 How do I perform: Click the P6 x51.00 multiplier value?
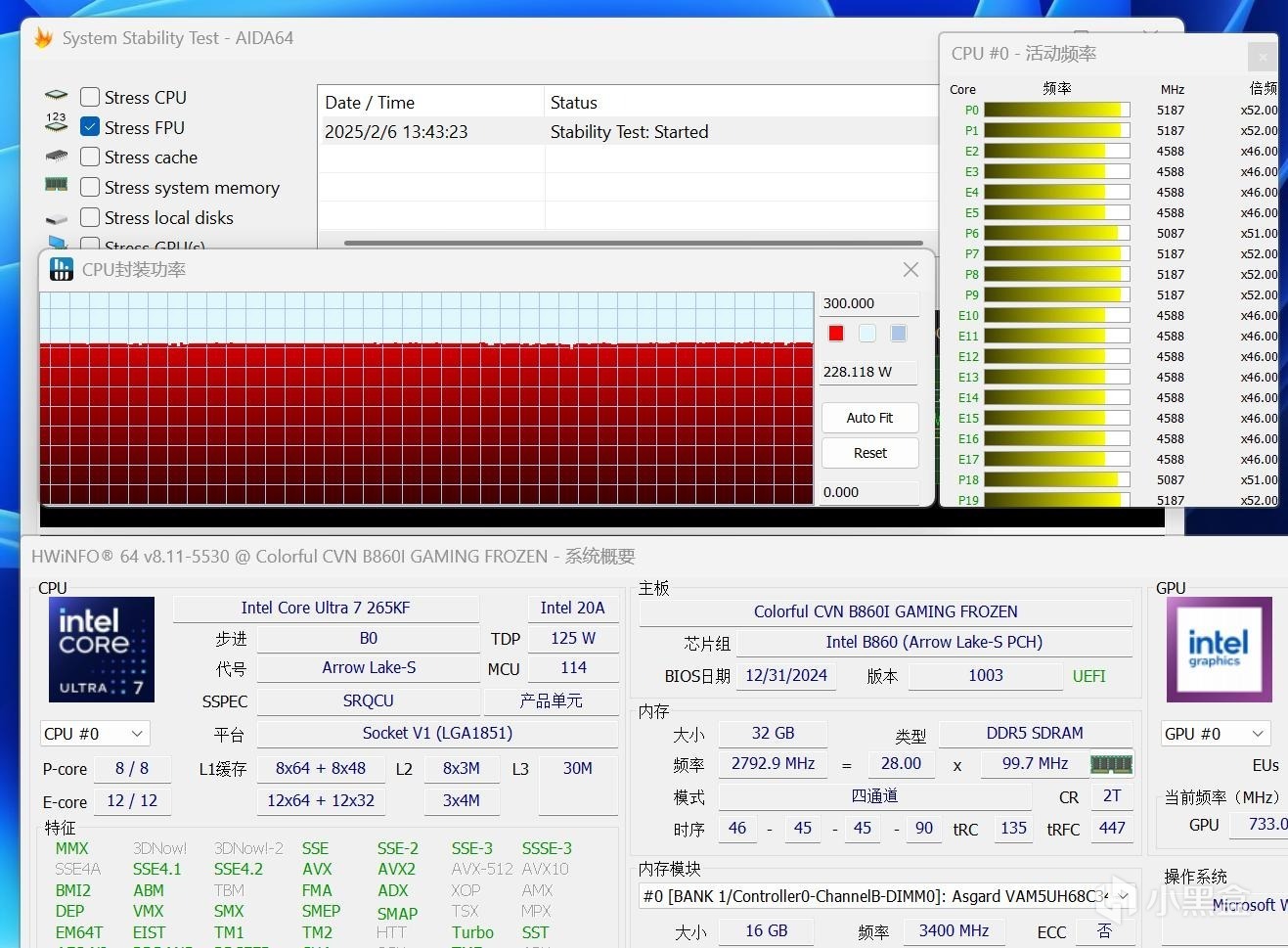pyautogui.click(x=1259, y=233)
